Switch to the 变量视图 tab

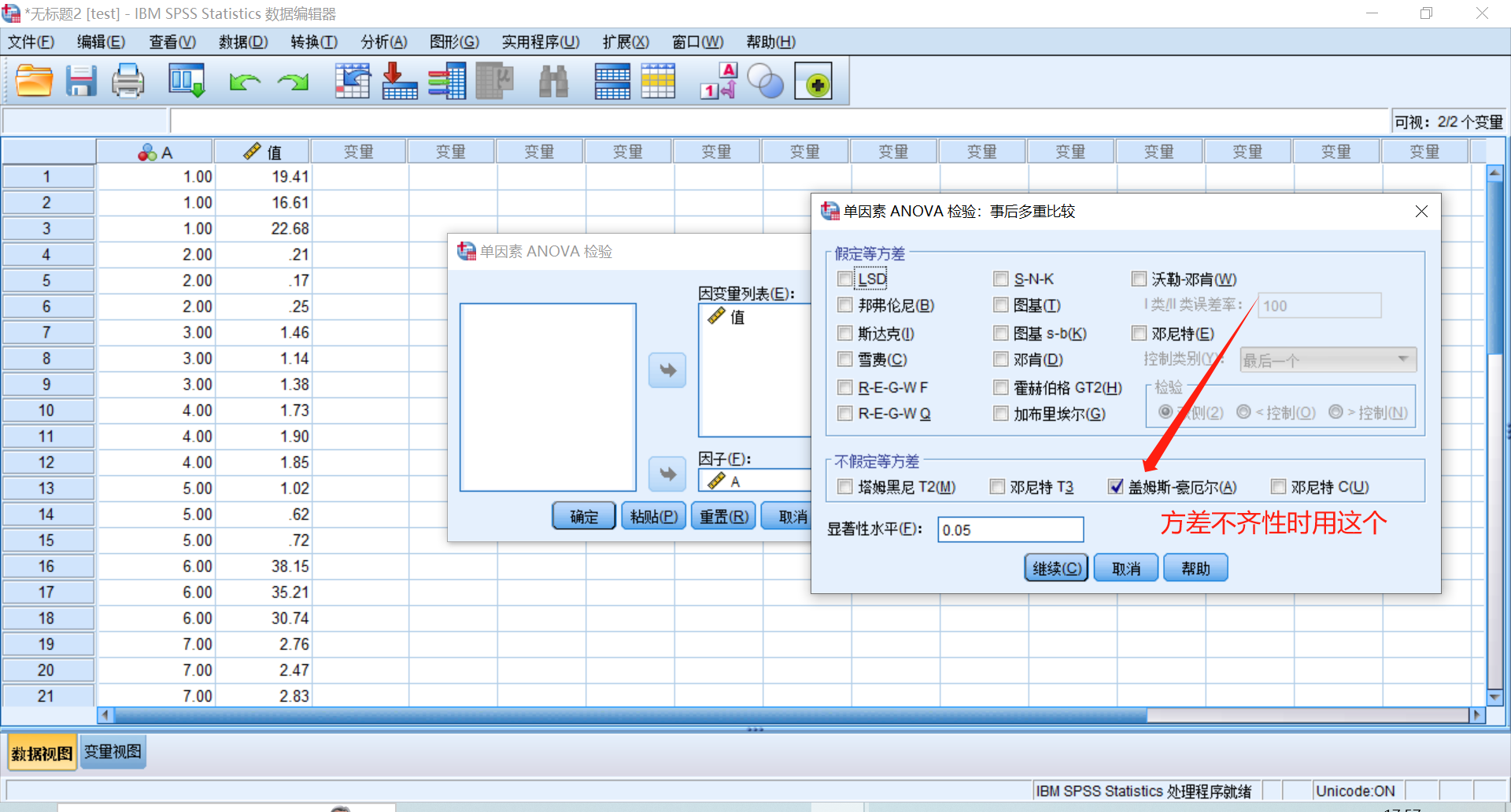[113, 752]
